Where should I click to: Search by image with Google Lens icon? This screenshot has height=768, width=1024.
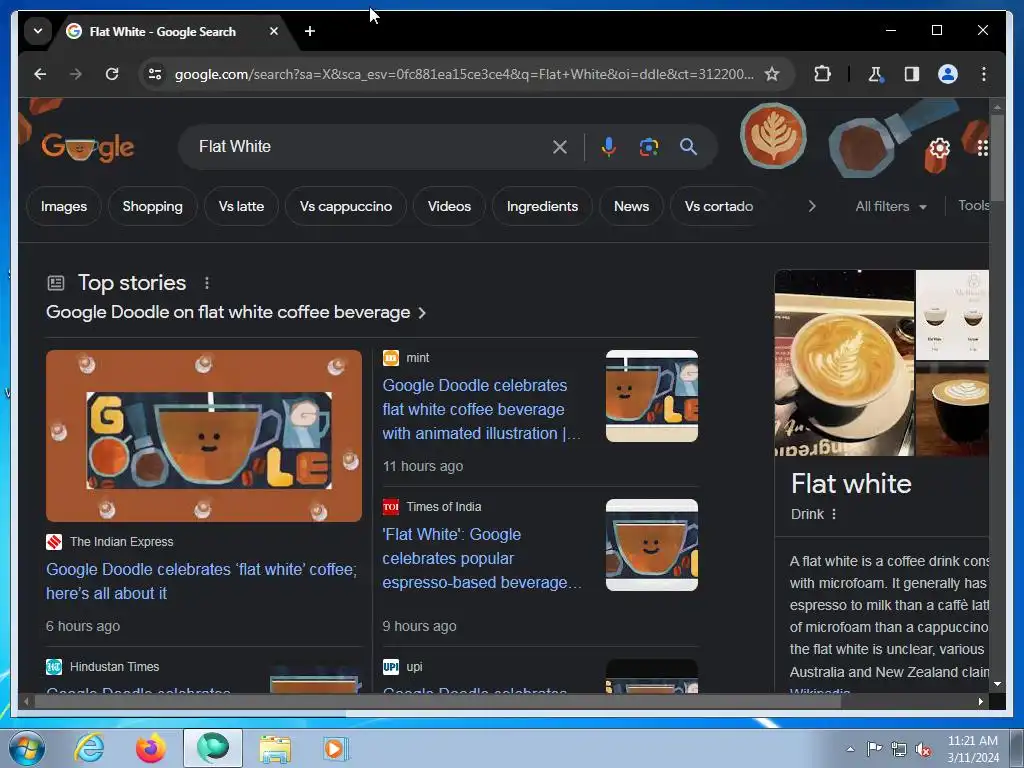648,147
